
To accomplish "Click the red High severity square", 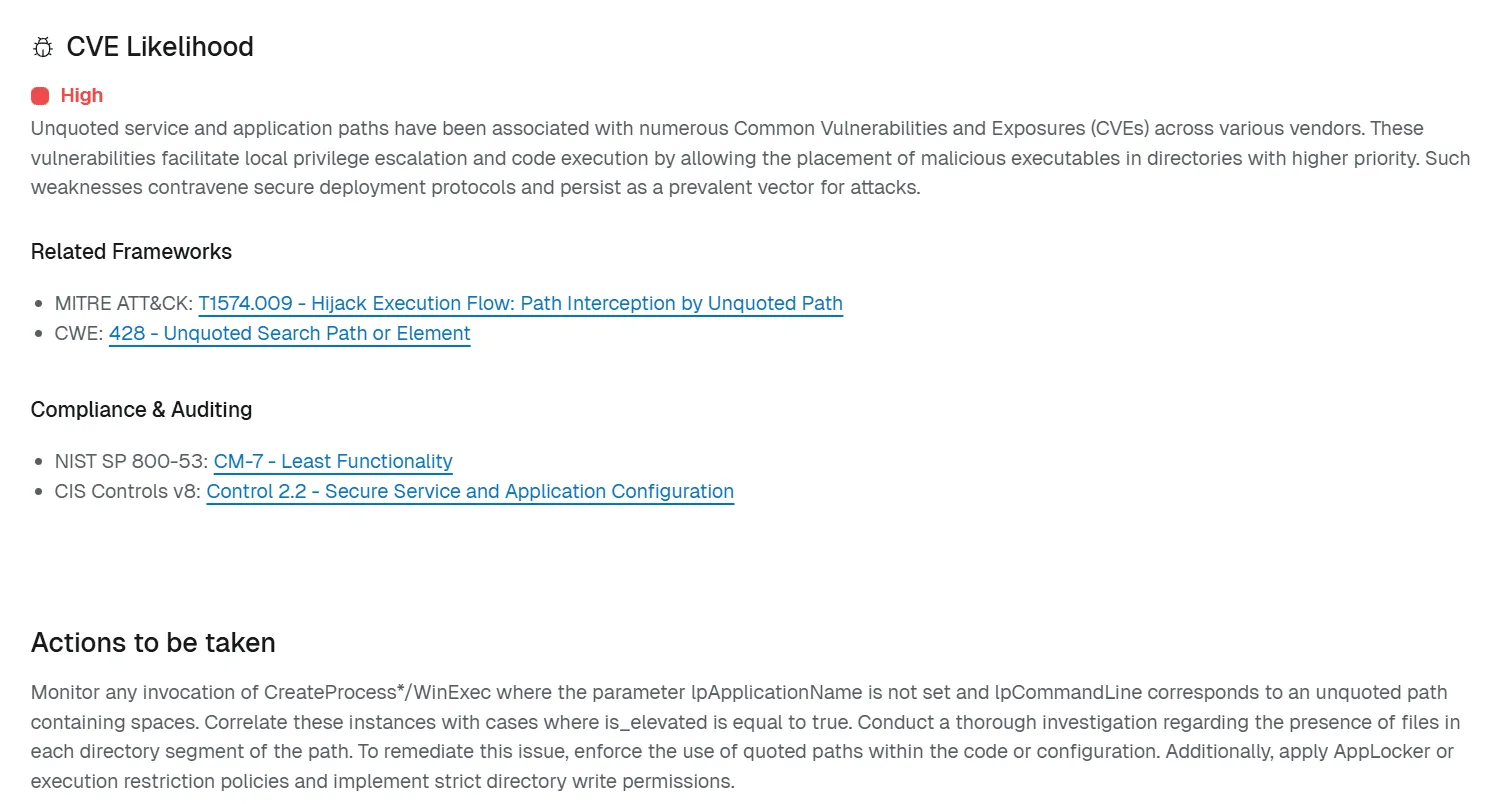I will (40, 96).
